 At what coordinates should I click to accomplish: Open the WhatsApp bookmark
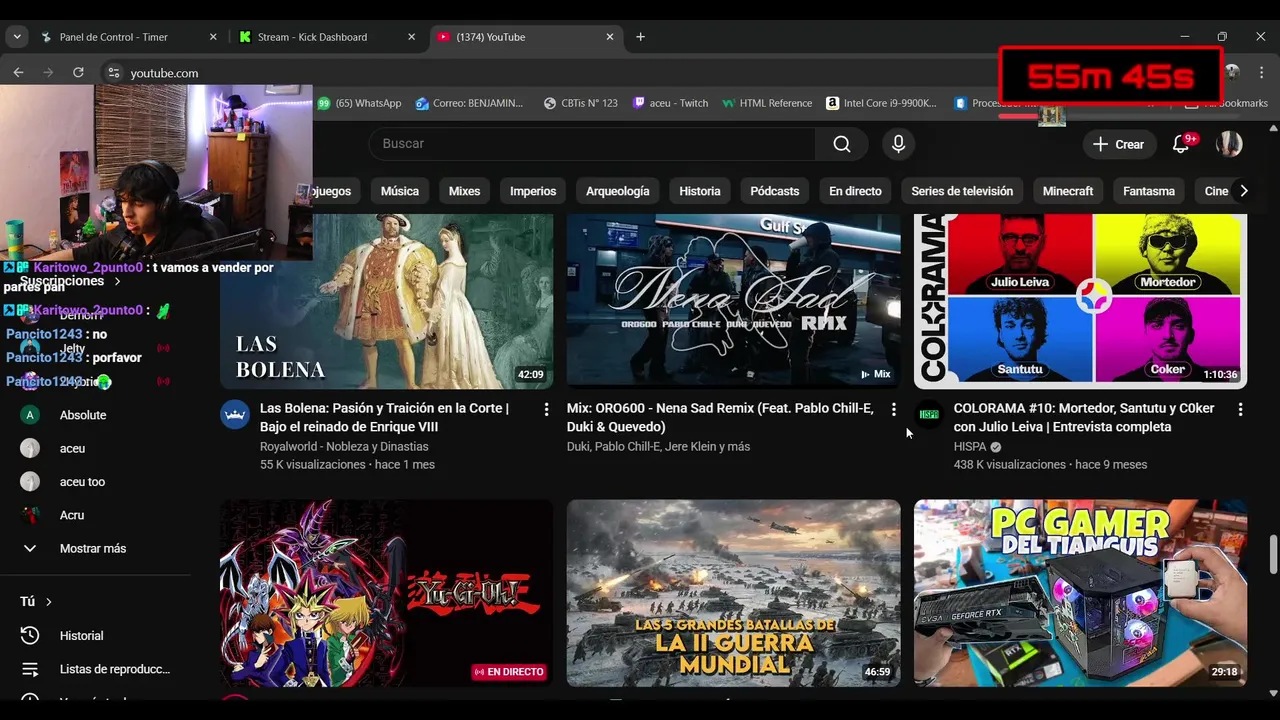(359, 103)
